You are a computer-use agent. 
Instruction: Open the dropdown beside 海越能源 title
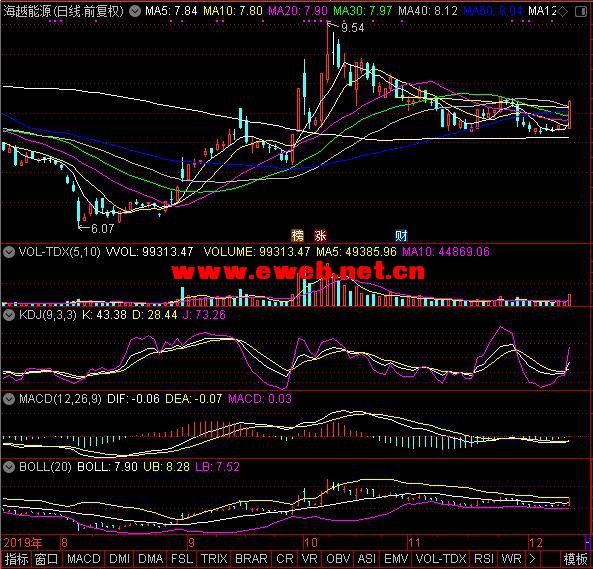[x=134, y=11]
